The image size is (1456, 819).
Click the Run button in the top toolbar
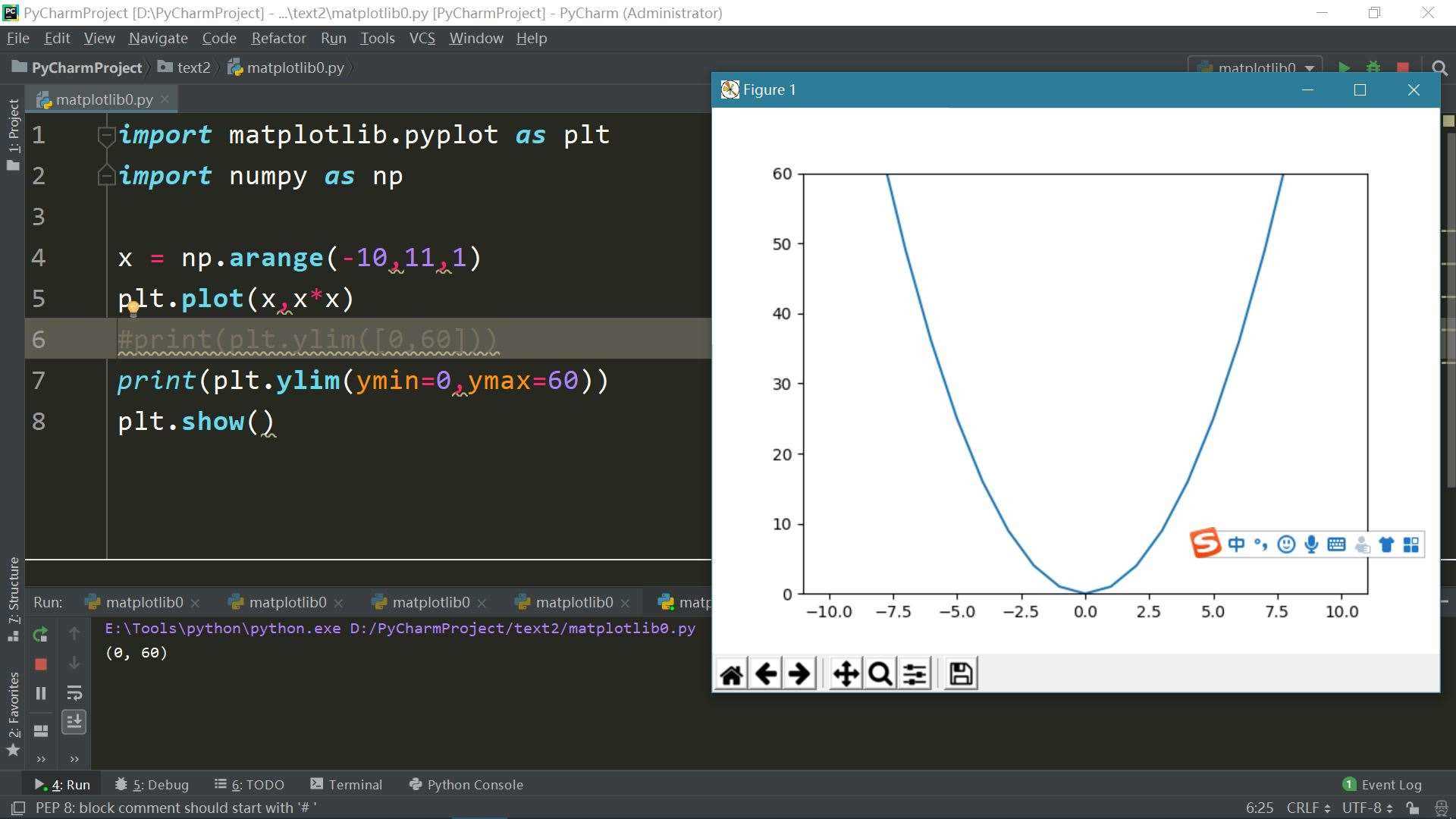[1345, 67]
